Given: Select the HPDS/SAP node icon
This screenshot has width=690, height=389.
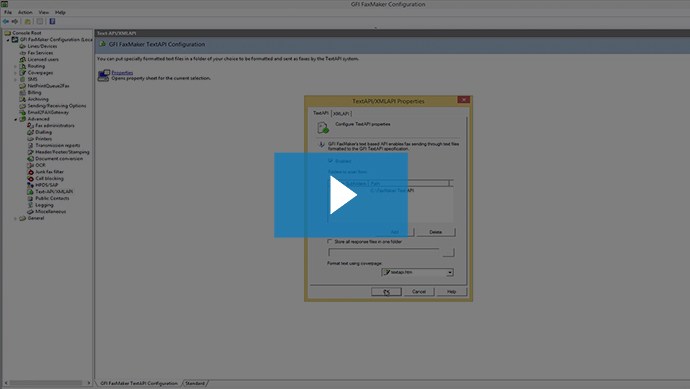Looking at the screenshot, I should [30, 185].
